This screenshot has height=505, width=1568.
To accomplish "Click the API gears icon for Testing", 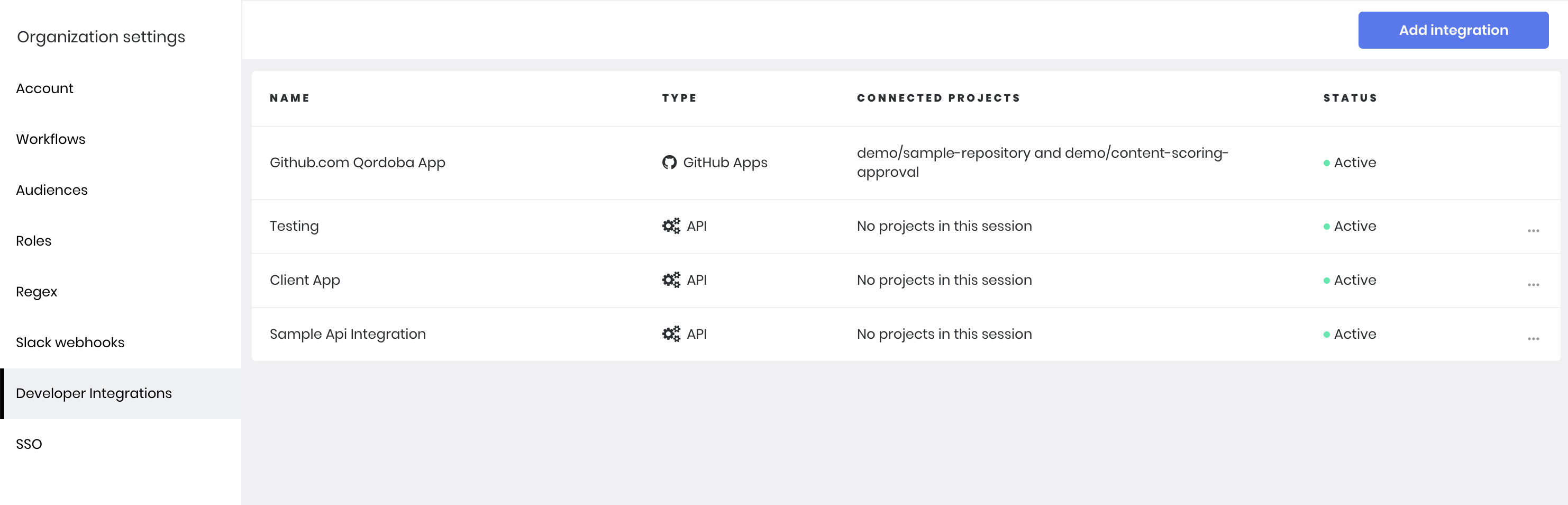I will pos(671,226).
